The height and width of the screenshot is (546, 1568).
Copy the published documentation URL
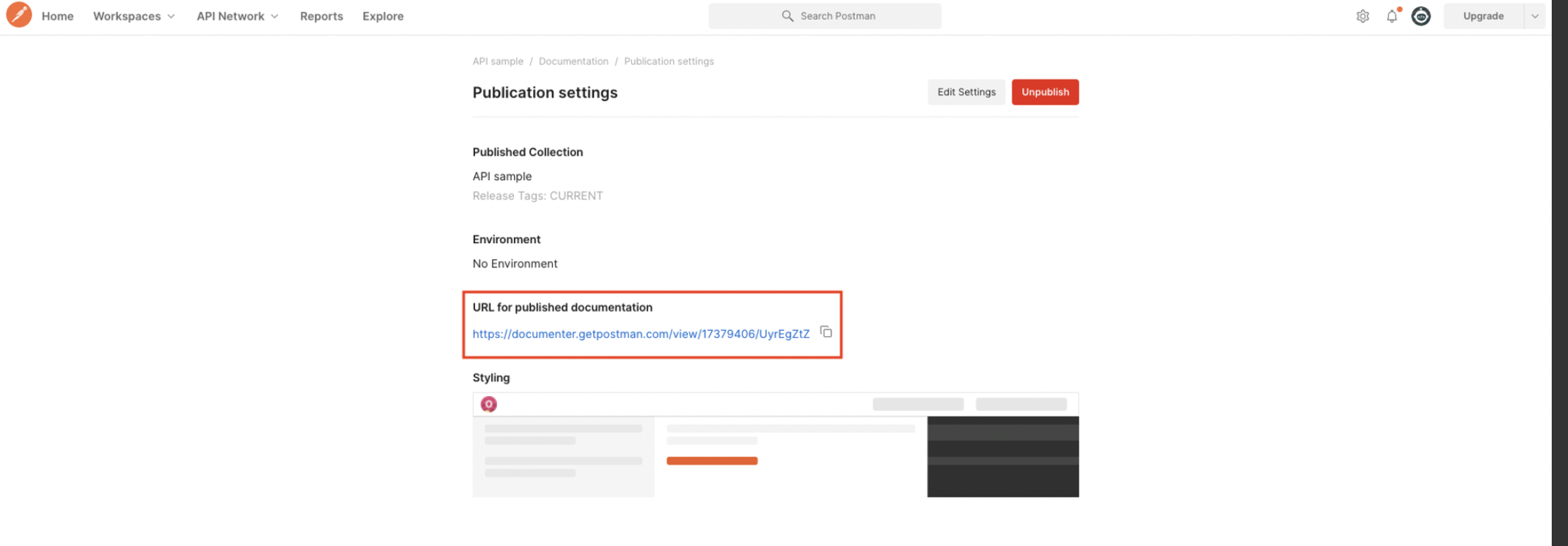(x=826, y=332)
